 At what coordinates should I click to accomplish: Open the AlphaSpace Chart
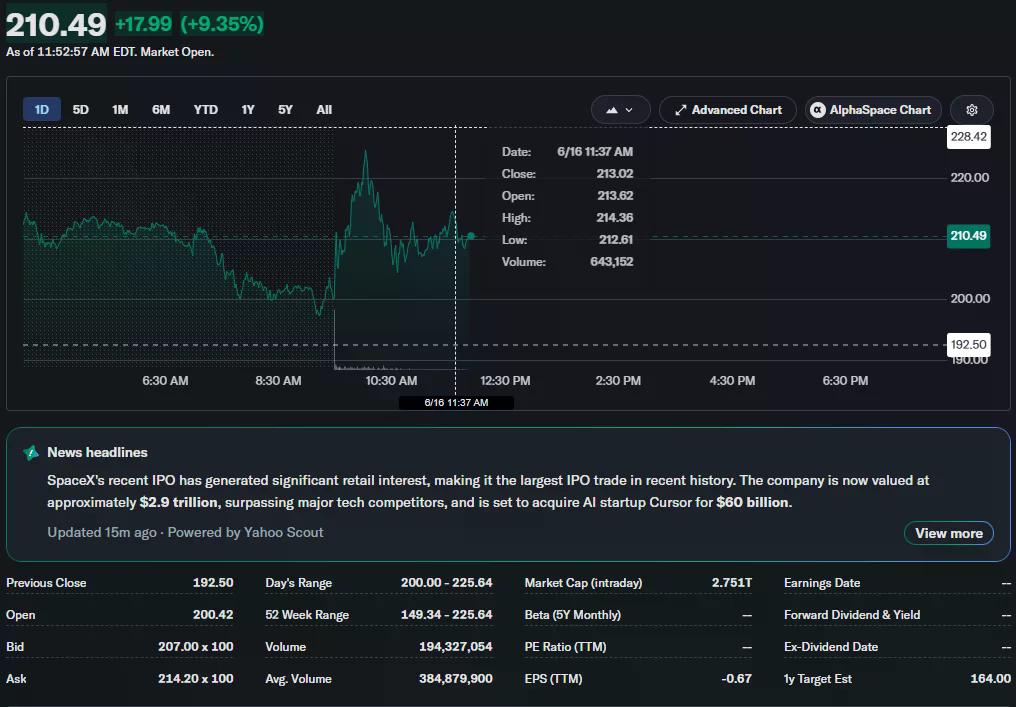pyautogui.click(x=873, y=110)
